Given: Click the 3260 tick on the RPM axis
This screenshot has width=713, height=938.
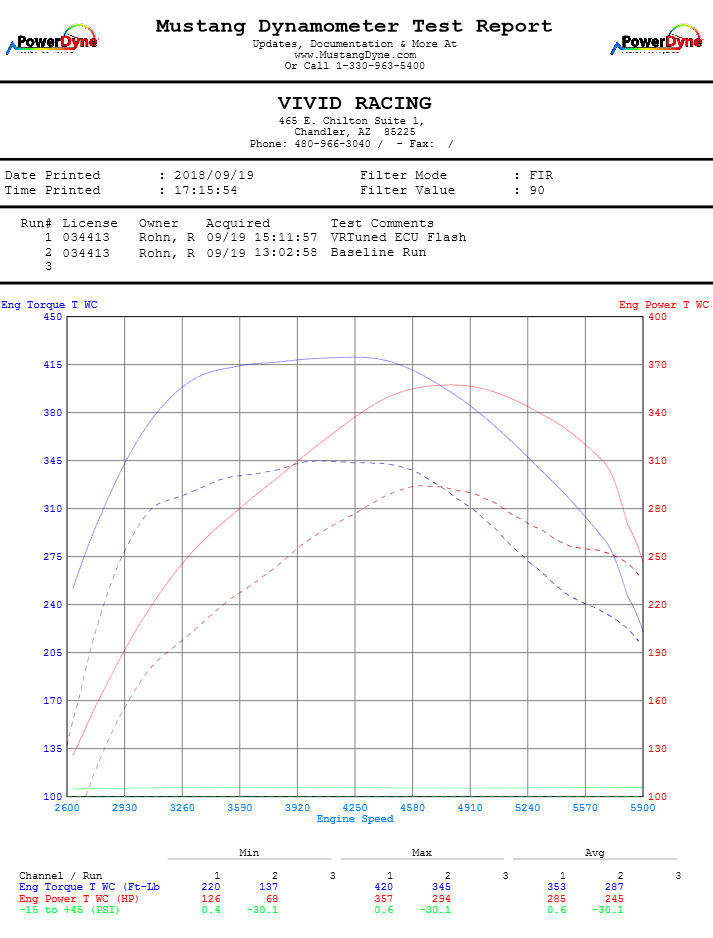Looking at the screenshot, I should coord(182,808).
